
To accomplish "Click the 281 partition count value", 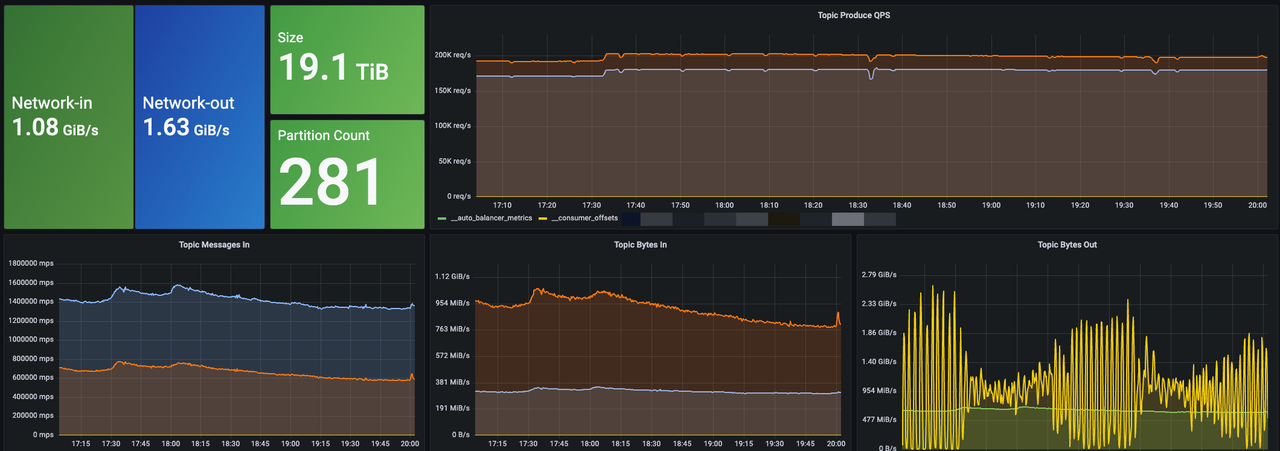I will coord(331,182).
